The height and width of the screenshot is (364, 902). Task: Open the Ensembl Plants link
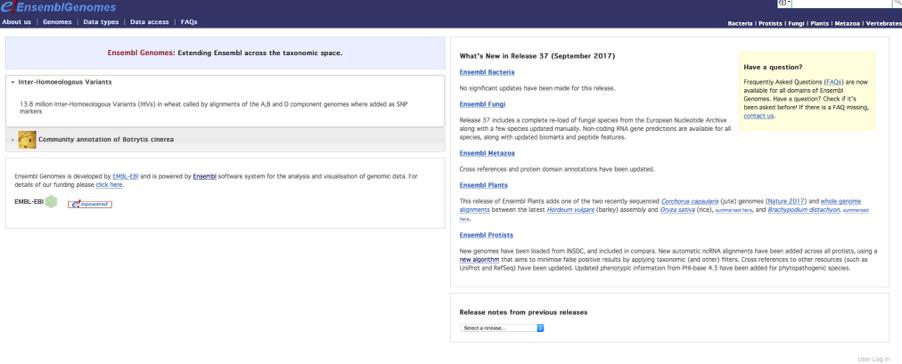(x=483, y=185)
